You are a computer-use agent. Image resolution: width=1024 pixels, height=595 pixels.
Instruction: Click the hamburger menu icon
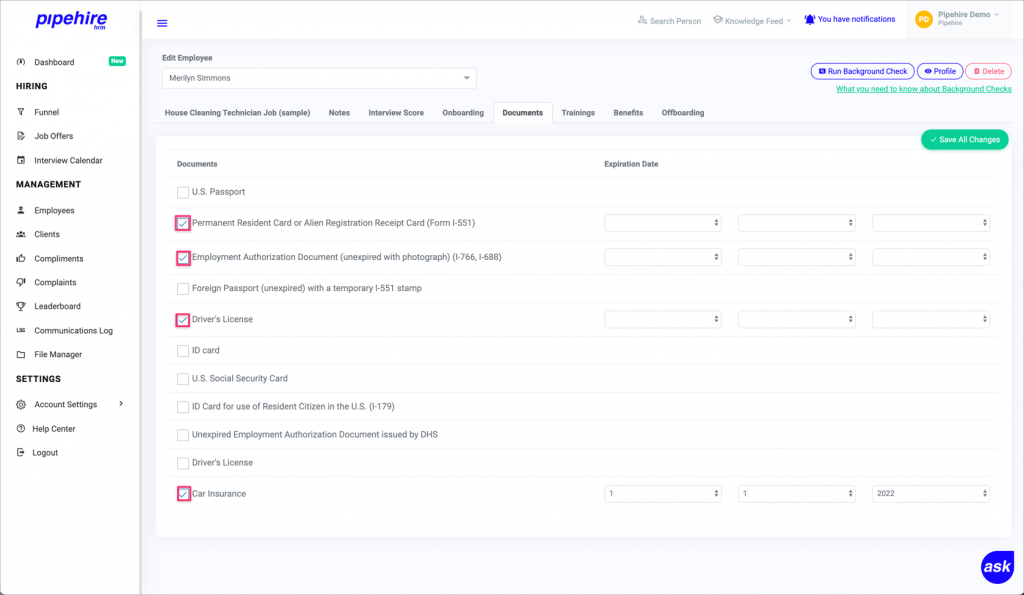pyautogui.click(x=162, y=23)
